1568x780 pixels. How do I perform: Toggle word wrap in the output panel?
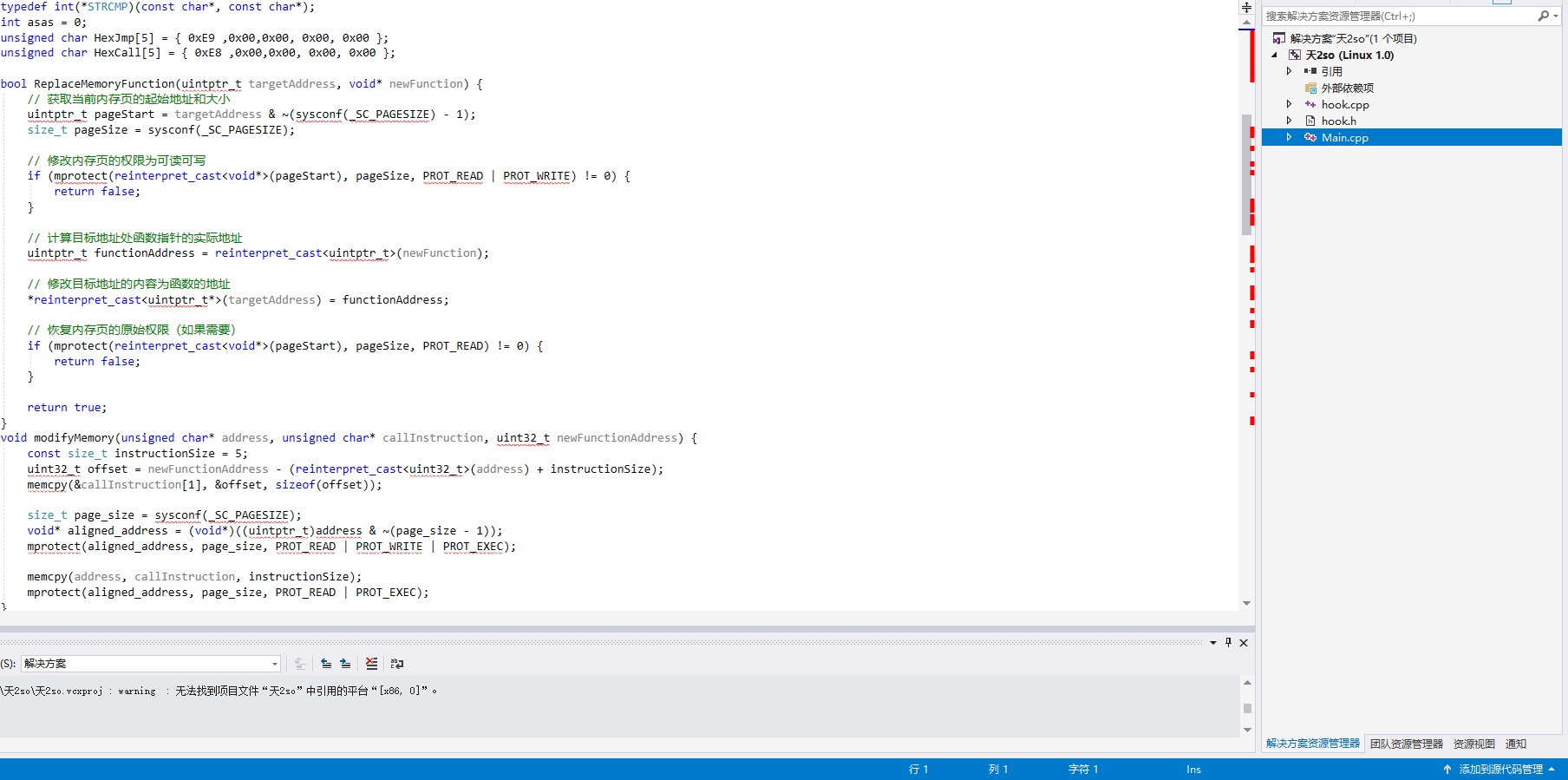click(397, 664)
